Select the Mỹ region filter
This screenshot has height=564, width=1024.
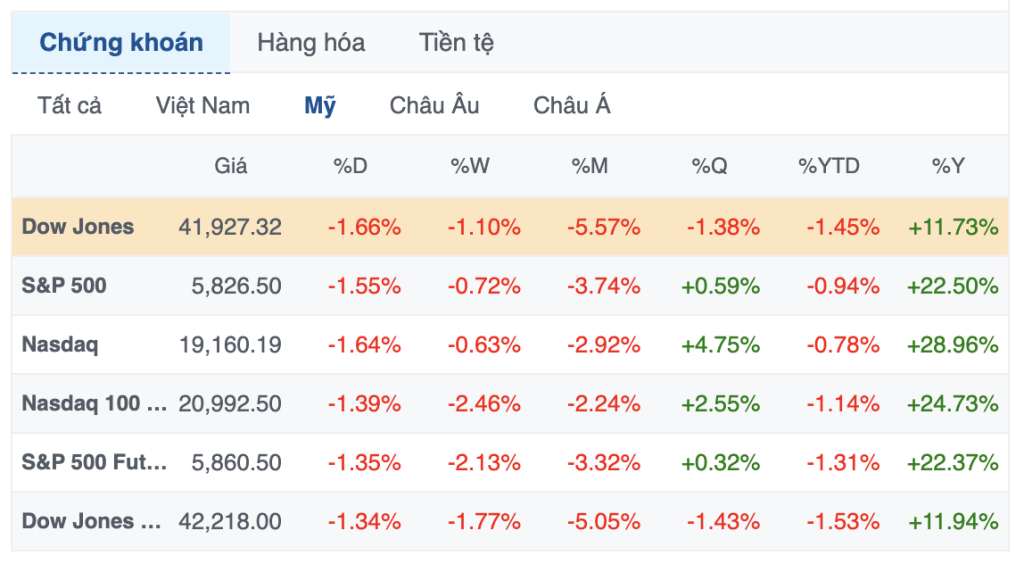(320, 105)
